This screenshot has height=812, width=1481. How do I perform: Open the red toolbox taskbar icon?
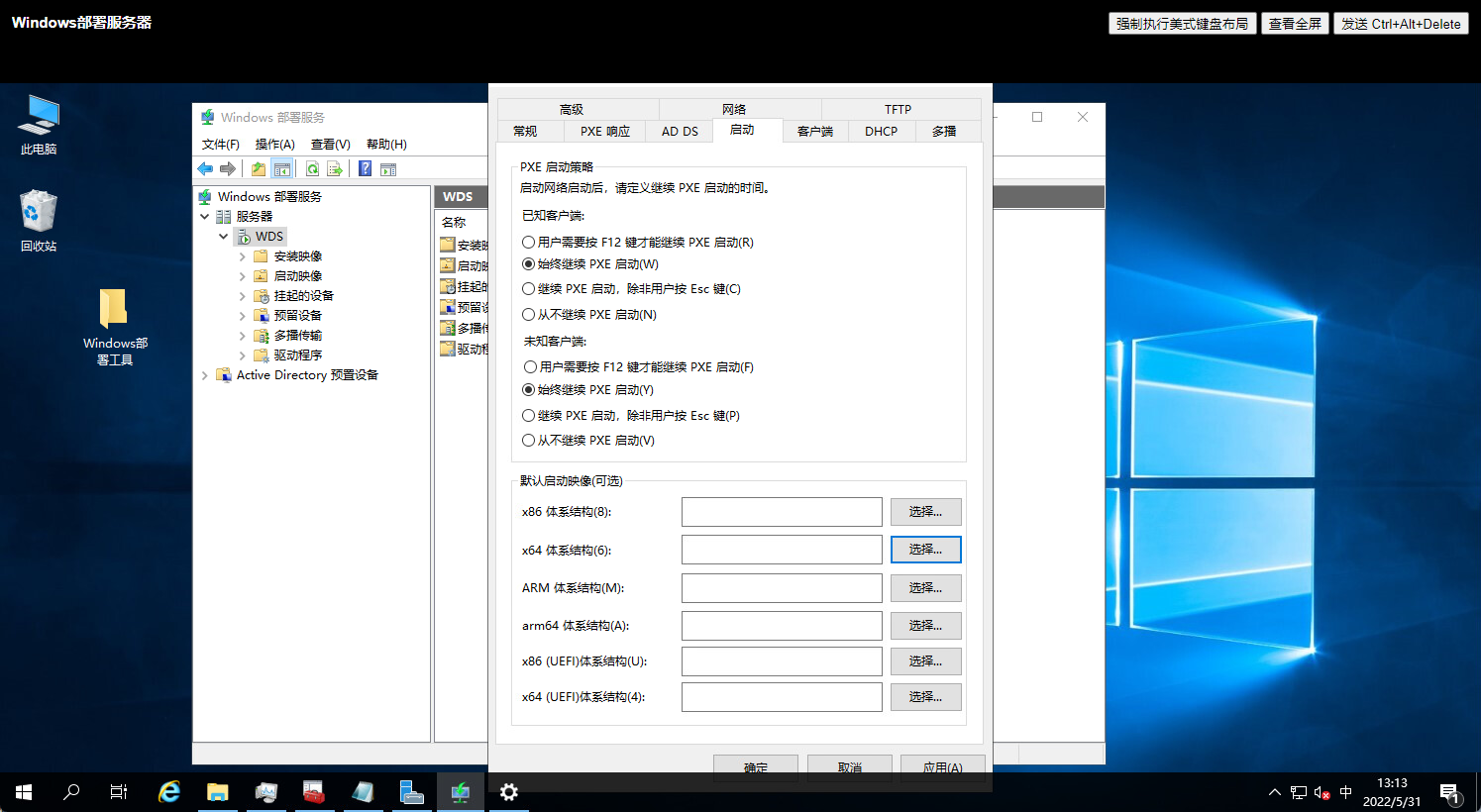(x=314, y=792)
